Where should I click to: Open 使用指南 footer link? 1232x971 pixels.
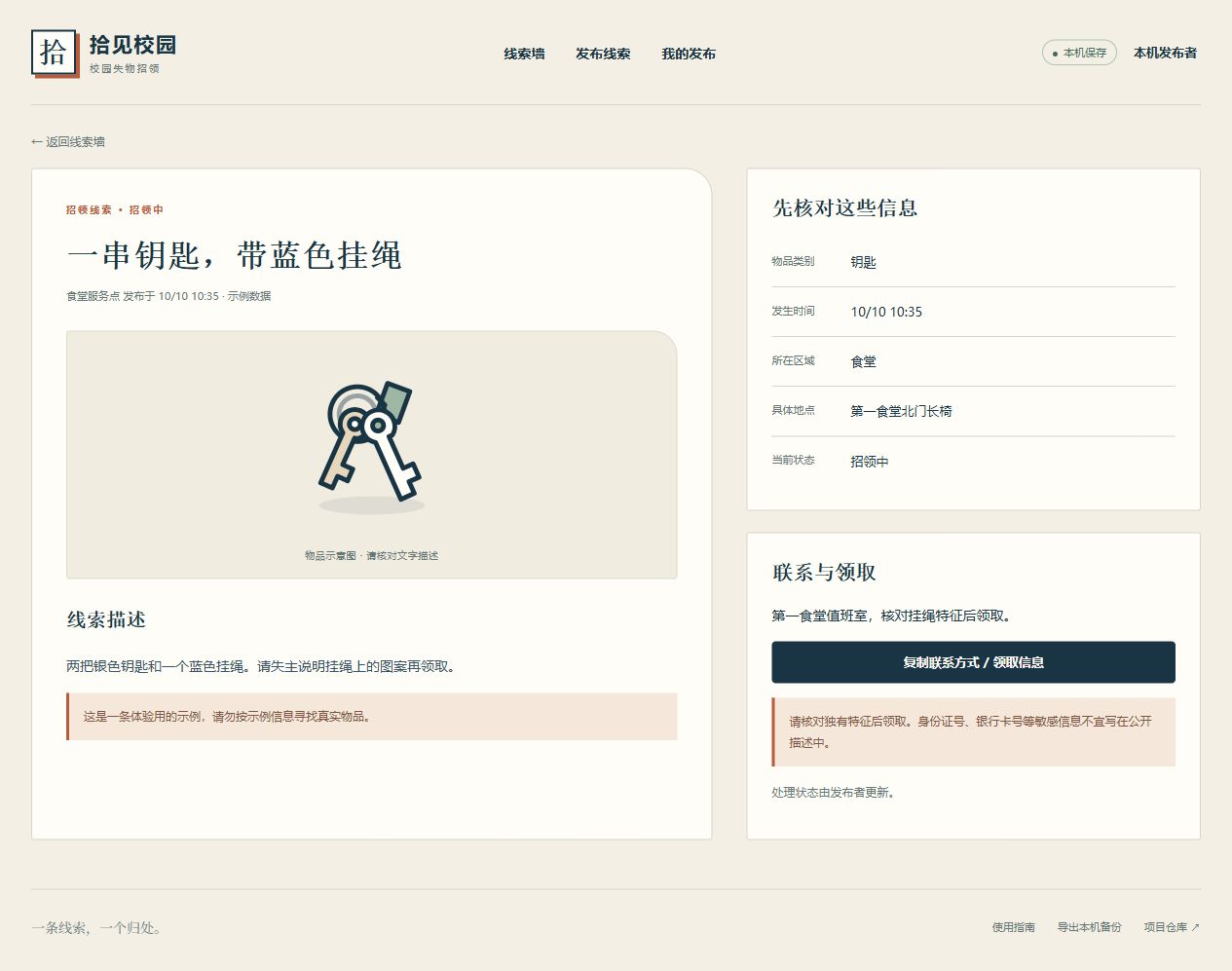1013,927
